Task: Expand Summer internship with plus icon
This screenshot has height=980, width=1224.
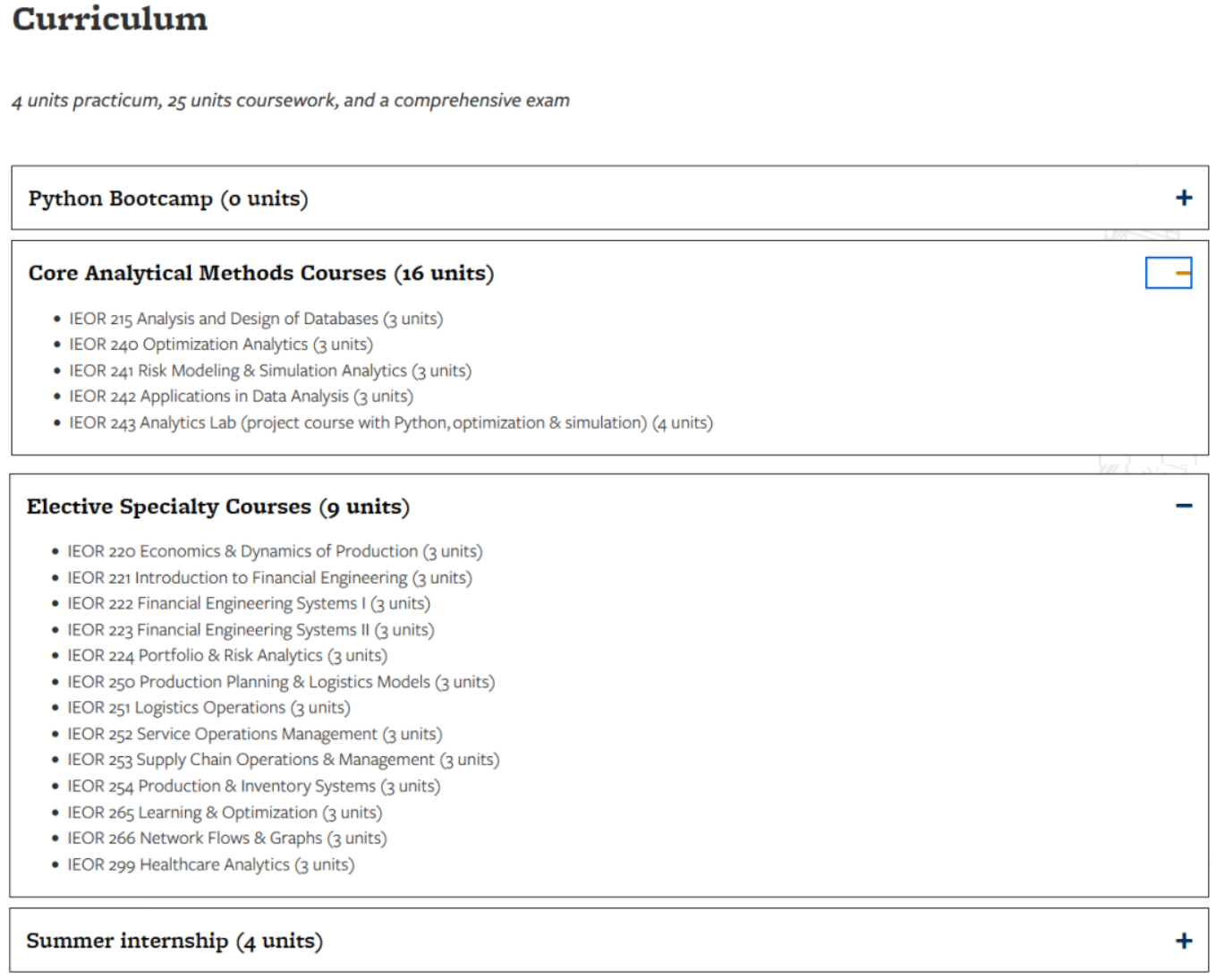Action: pyautogui.click(x=1183, y=941)
